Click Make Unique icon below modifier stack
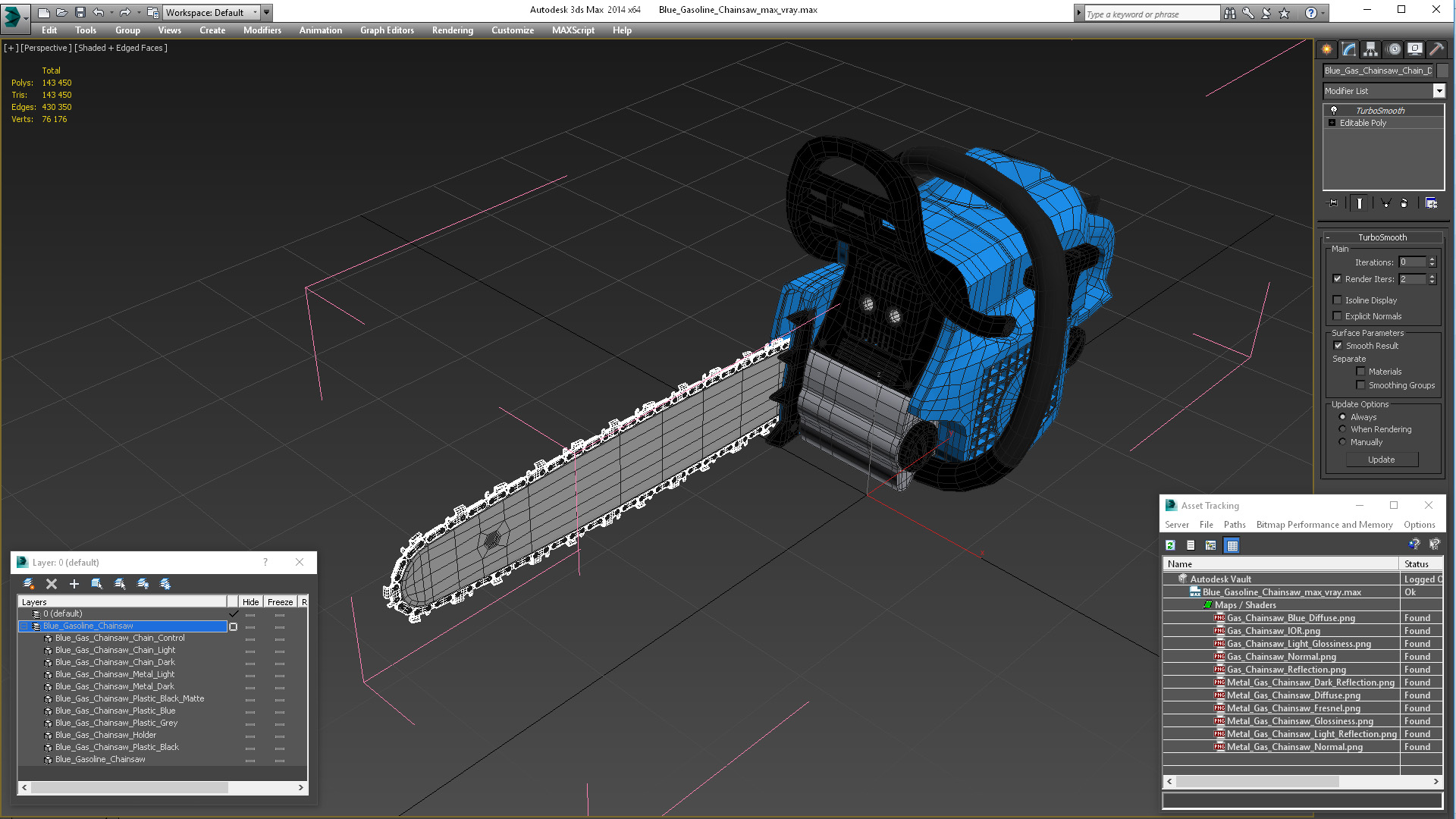 pyautogui.click(x=1385, y=203)
